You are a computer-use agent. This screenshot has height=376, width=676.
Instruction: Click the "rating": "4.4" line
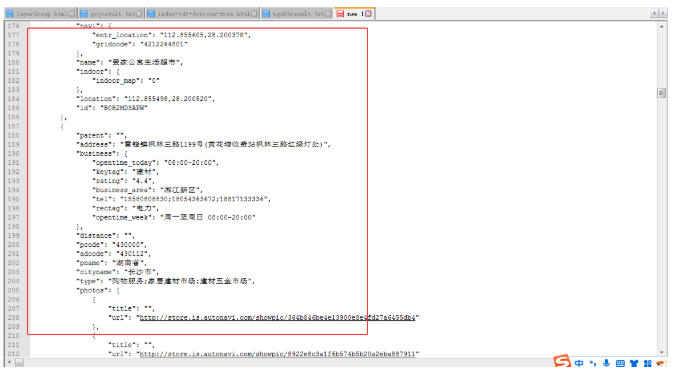[123, 181]
